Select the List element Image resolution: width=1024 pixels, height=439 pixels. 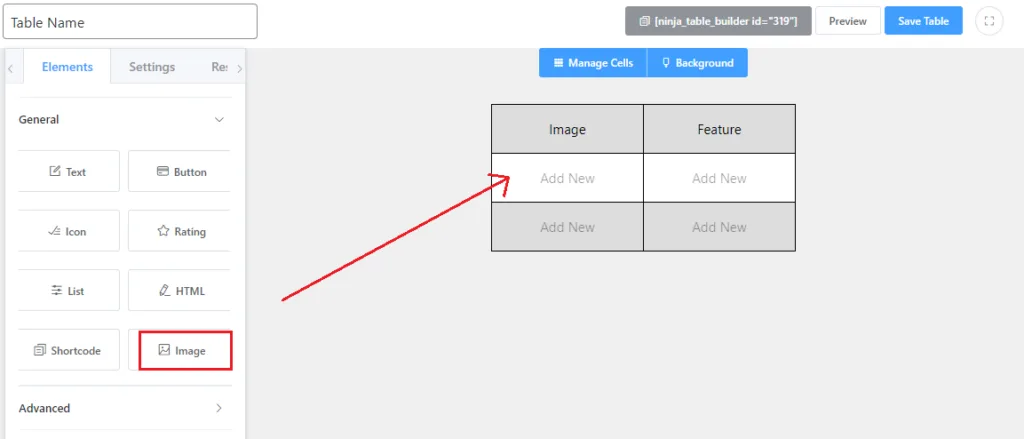pos(68,290)
